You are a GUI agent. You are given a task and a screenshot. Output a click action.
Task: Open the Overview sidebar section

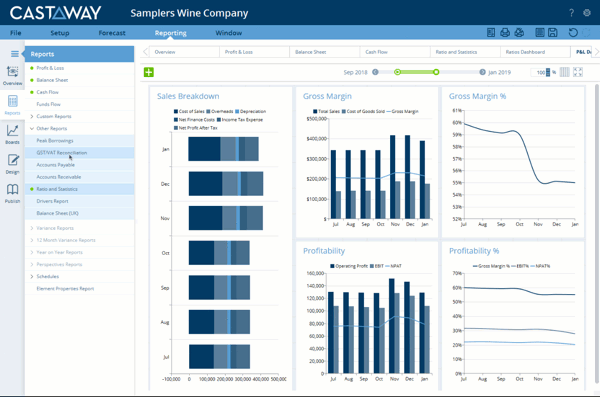(x=12, y=75)
